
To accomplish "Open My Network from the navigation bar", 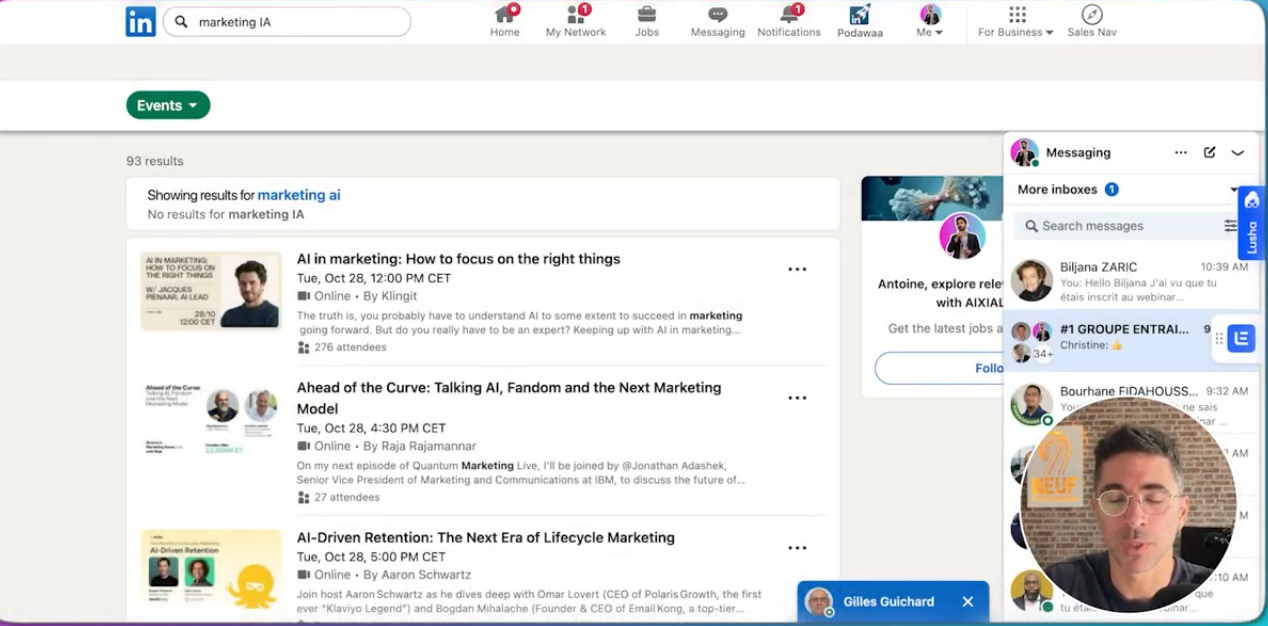I will point(576,21).
